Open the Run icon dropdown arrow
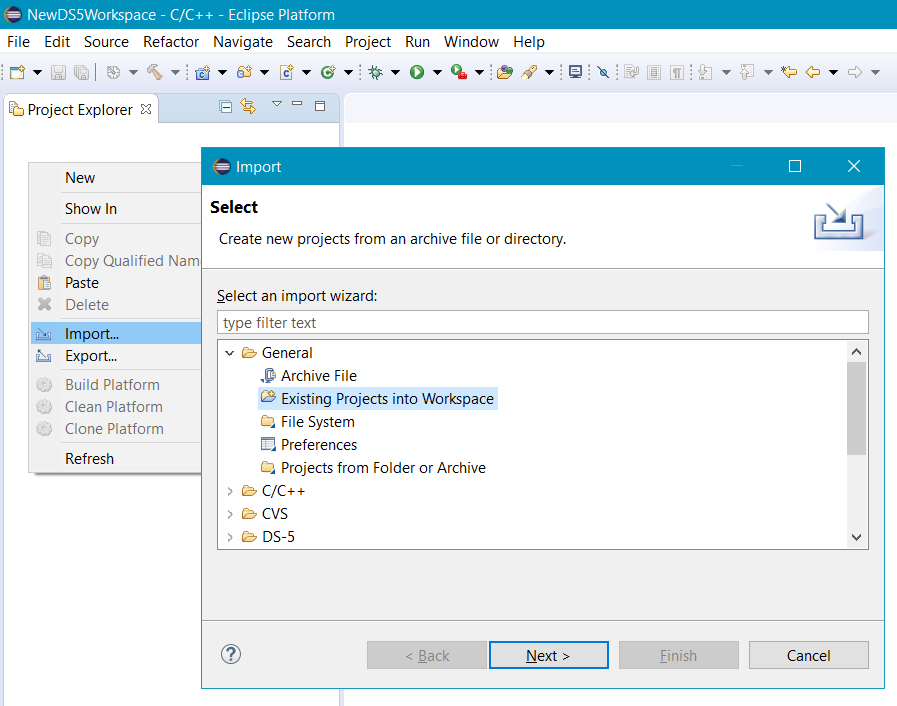Image resolution: width=897 pixels, height=706 pixels. (438, 72)
